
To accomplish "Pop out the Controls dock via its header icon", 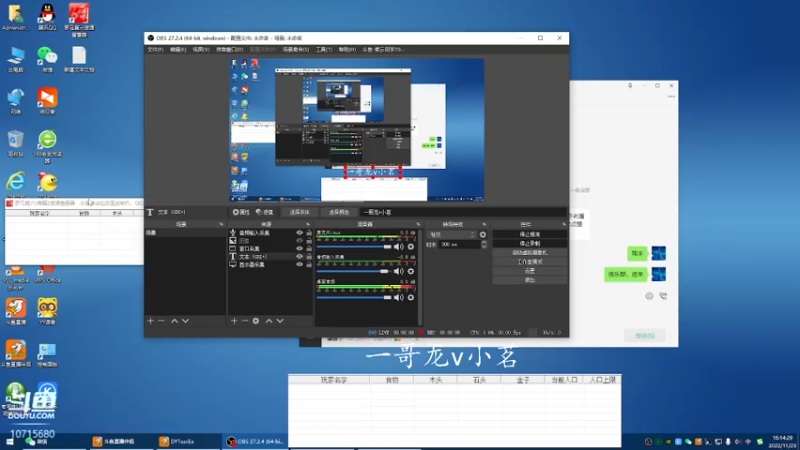I will pos(564,224).
